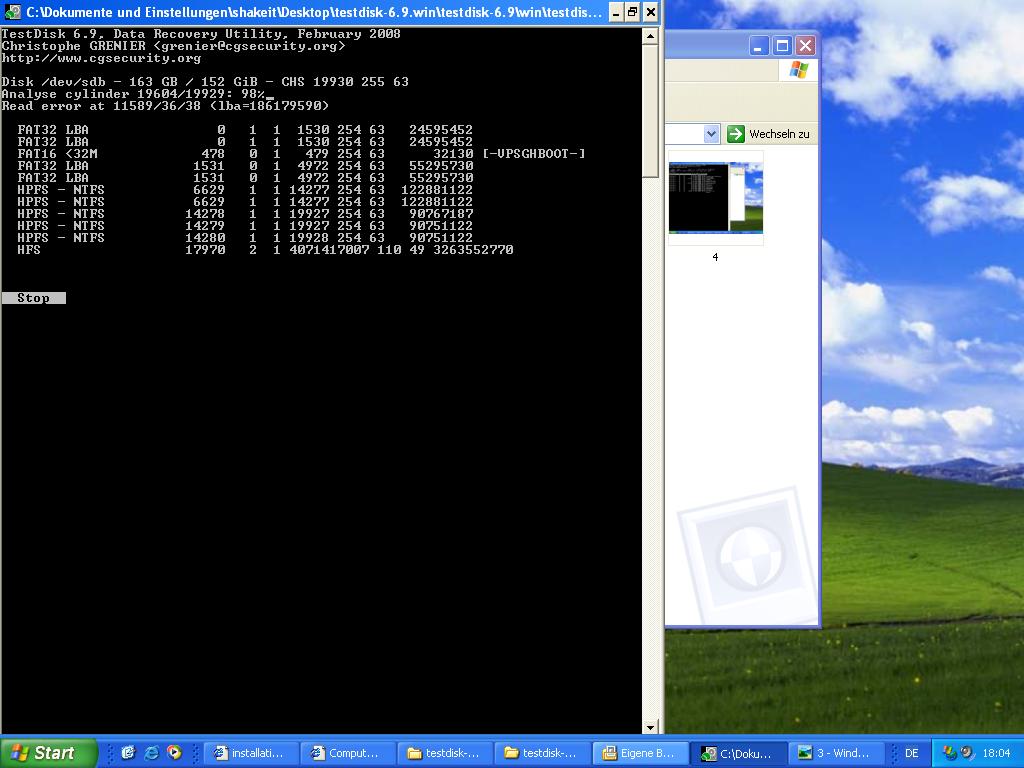The width and height of the screenshot is (1024, 768).
Task: Select the HPFS - NTFS row starting 14280
Action: click(245, 238)
